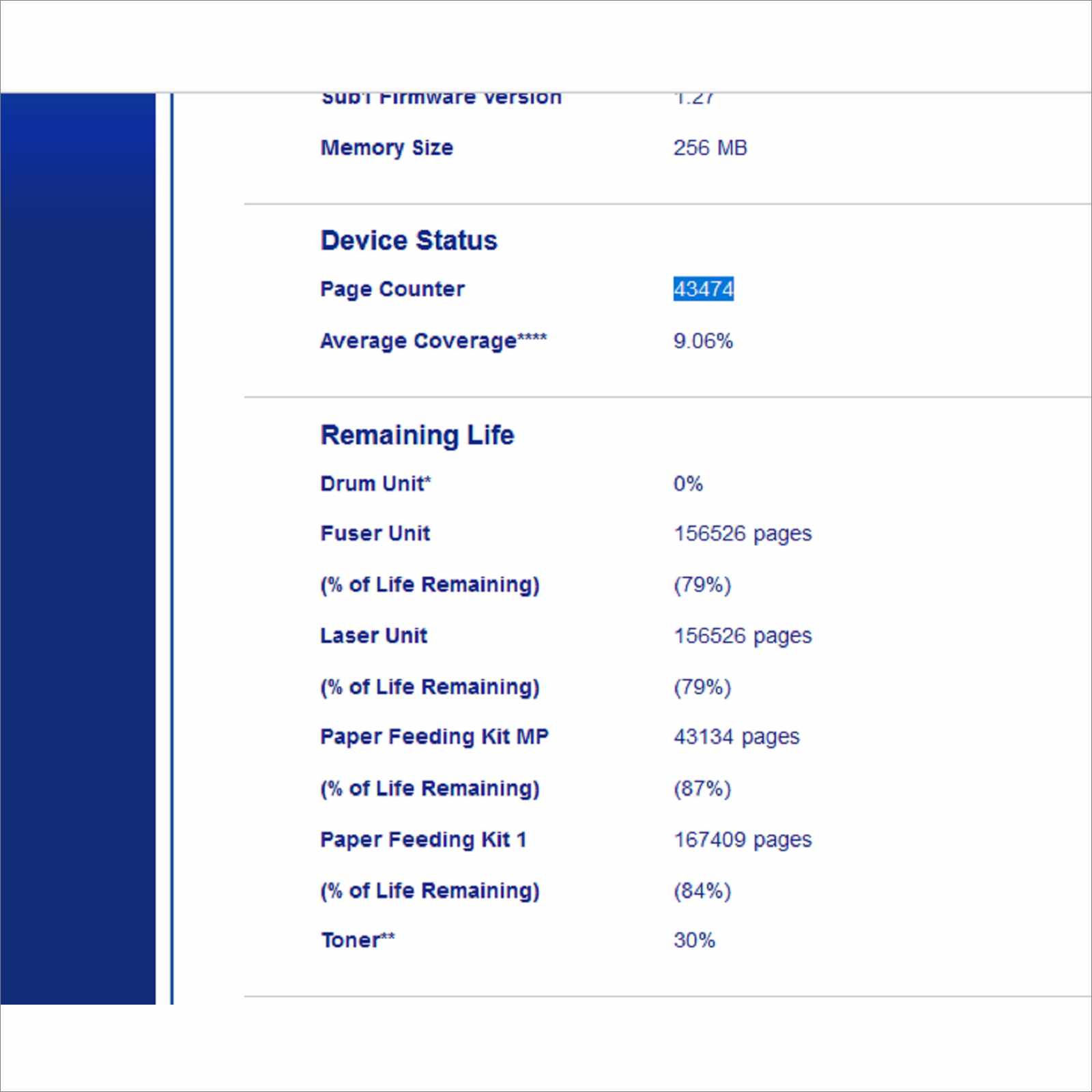This screenshot has width=1092, height=1092.
Task: Click the 9.06% average coverage value
Action: tap(703, 341)
